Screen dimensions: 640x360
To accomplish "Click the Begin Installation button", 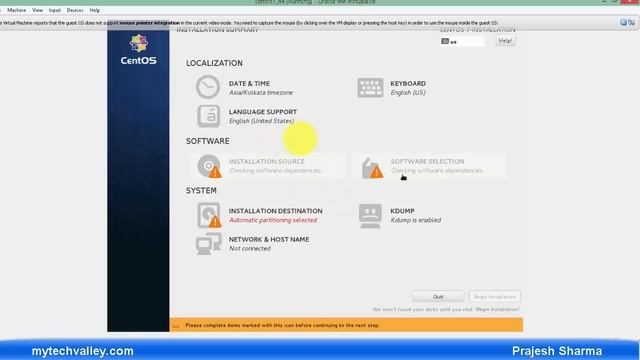I will coord(495,297).
